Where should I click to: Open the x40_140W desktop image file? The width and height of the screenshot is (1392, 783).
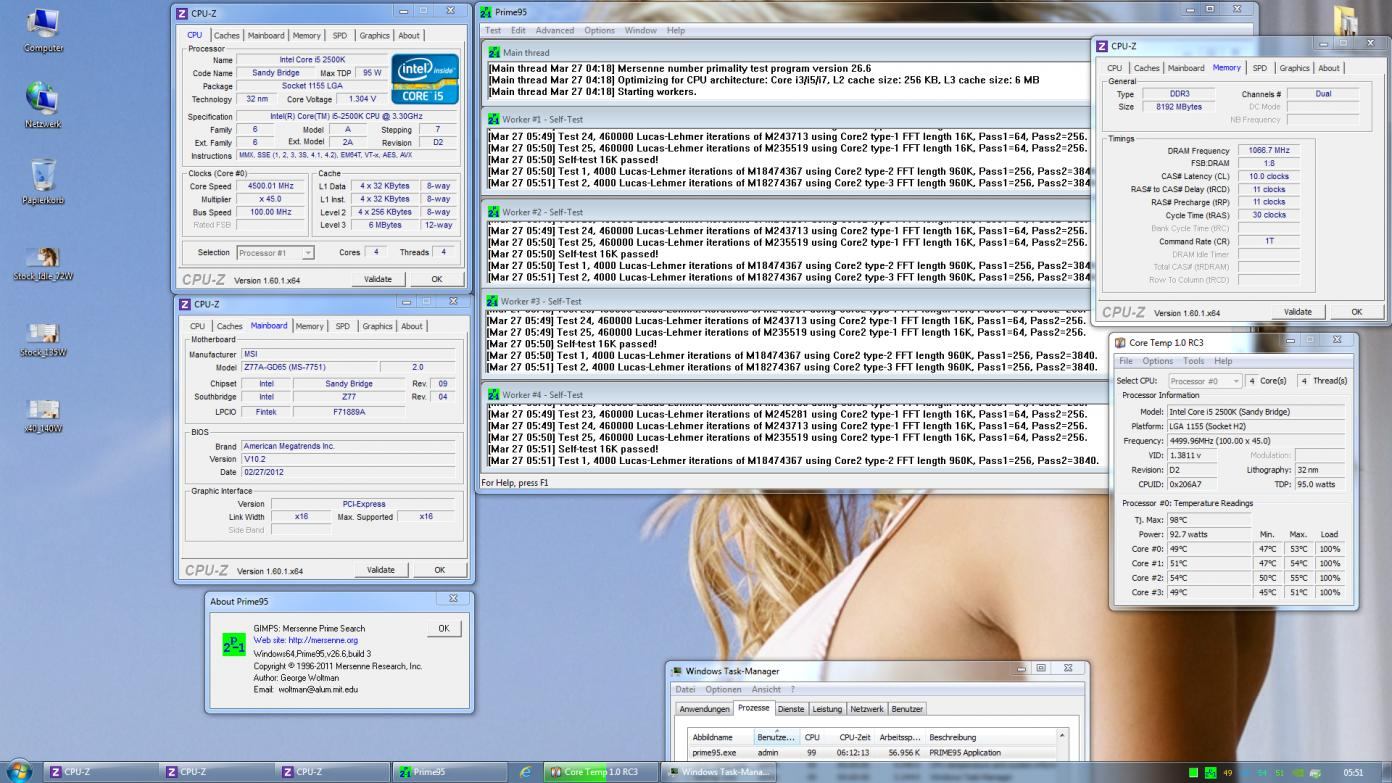(x=42, y=415)
